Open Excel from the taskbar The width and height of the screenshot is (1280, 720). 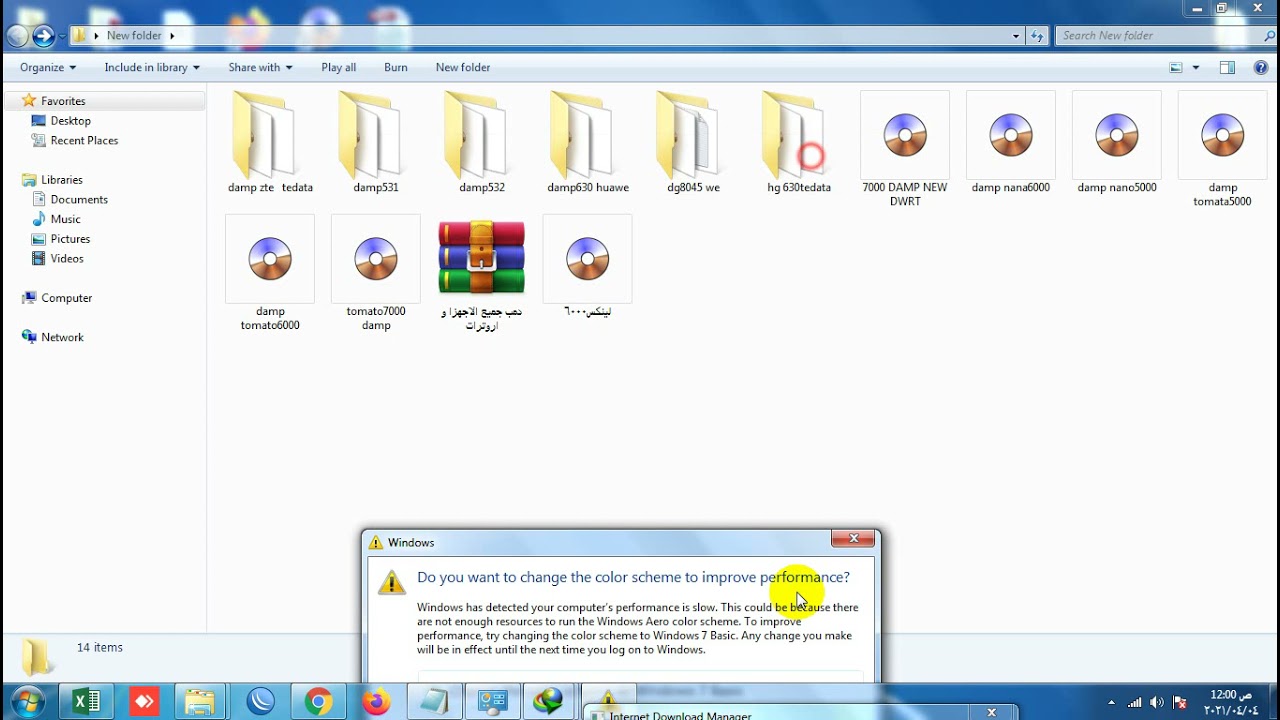click(87, 702)
